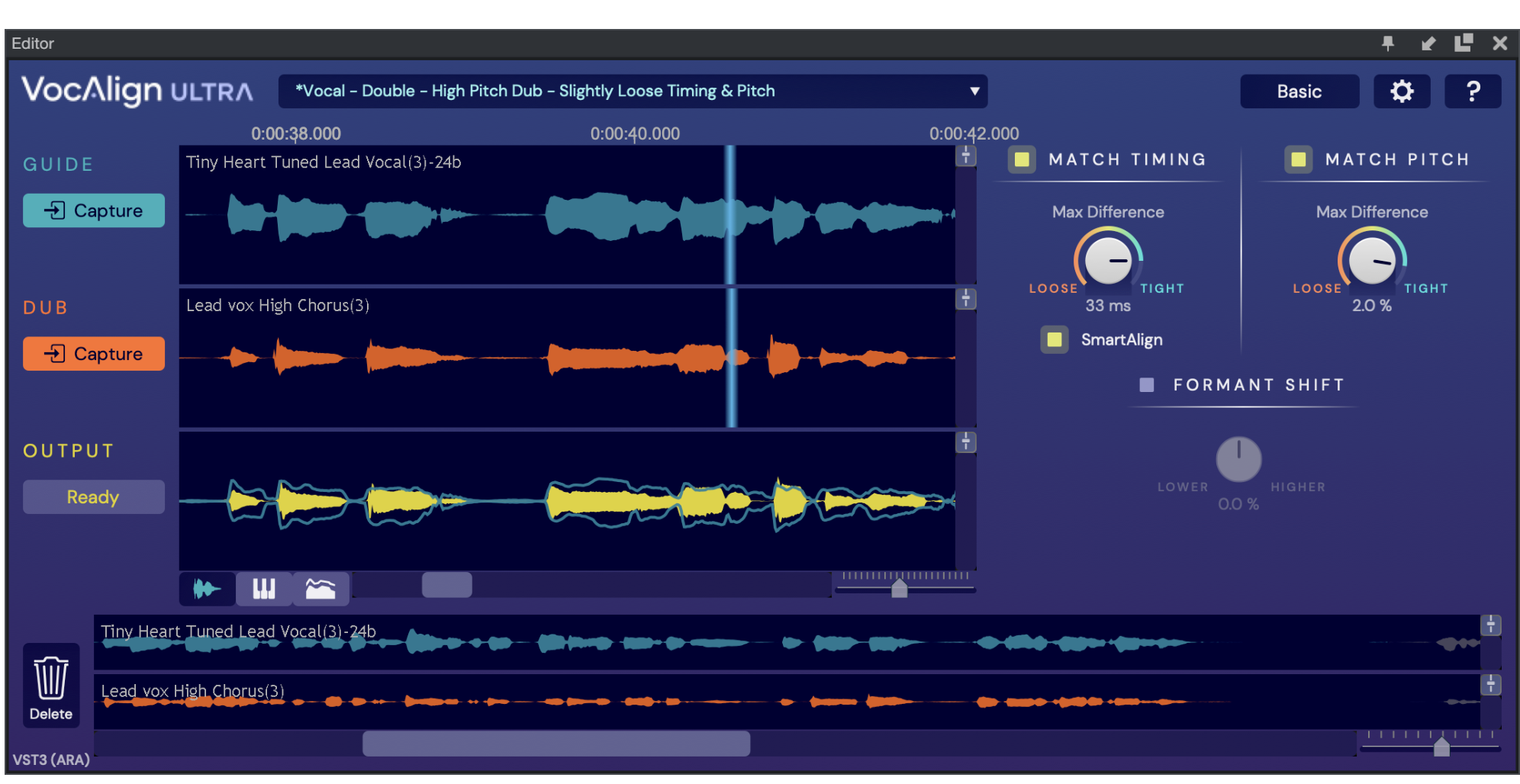Image resolution: width=1520 pixels, height=784 pixels.
Task: Click the Output track height handle
Action: click(x=966, y=442)
